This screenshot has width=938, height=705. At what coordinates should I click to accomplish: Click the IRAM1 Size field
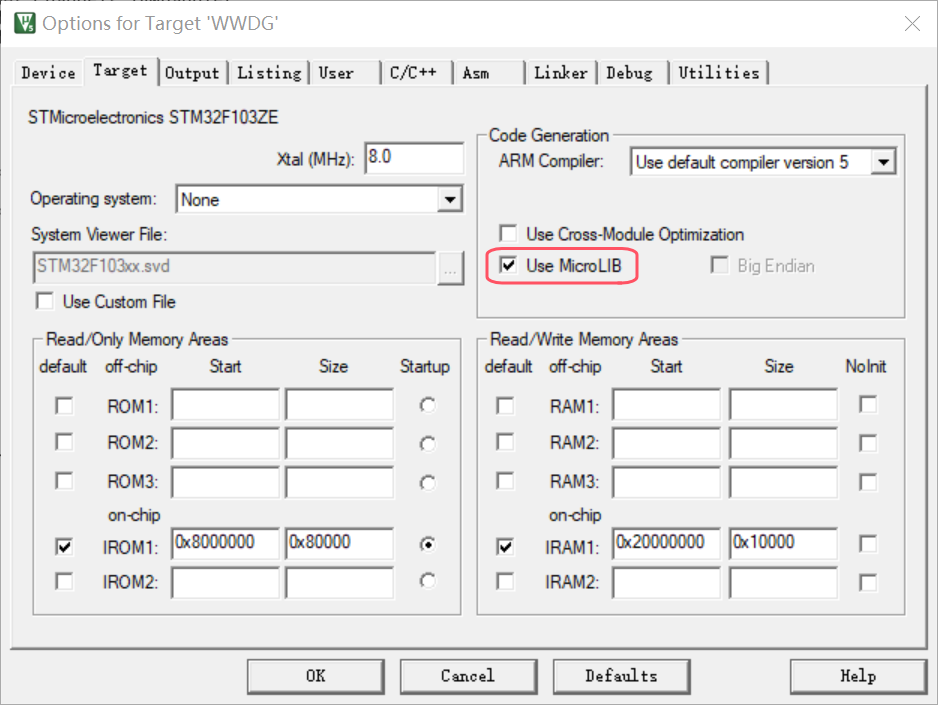783,543
